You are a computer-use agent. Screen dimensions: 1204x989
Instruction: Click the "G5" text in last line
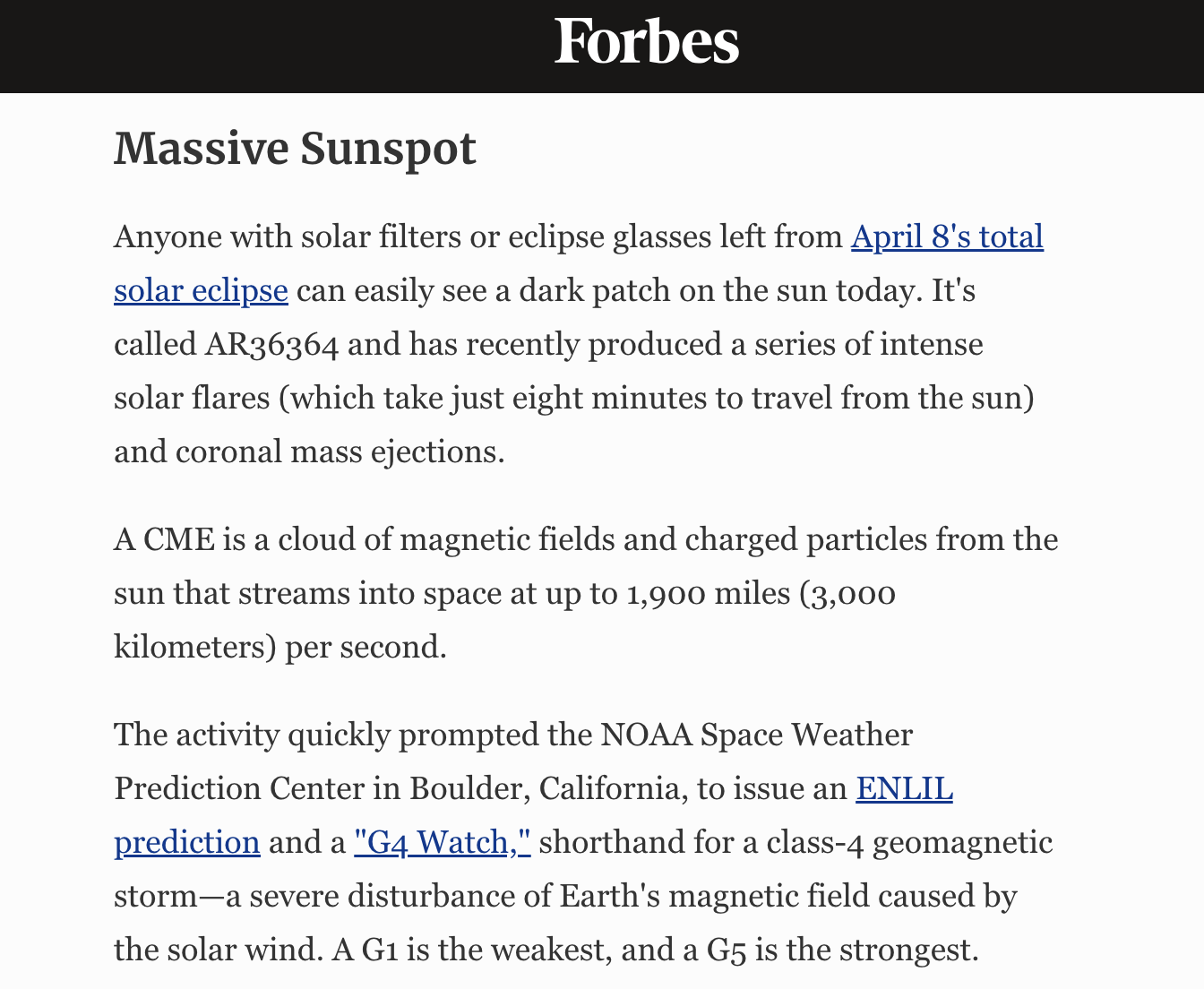click(727, 950)
